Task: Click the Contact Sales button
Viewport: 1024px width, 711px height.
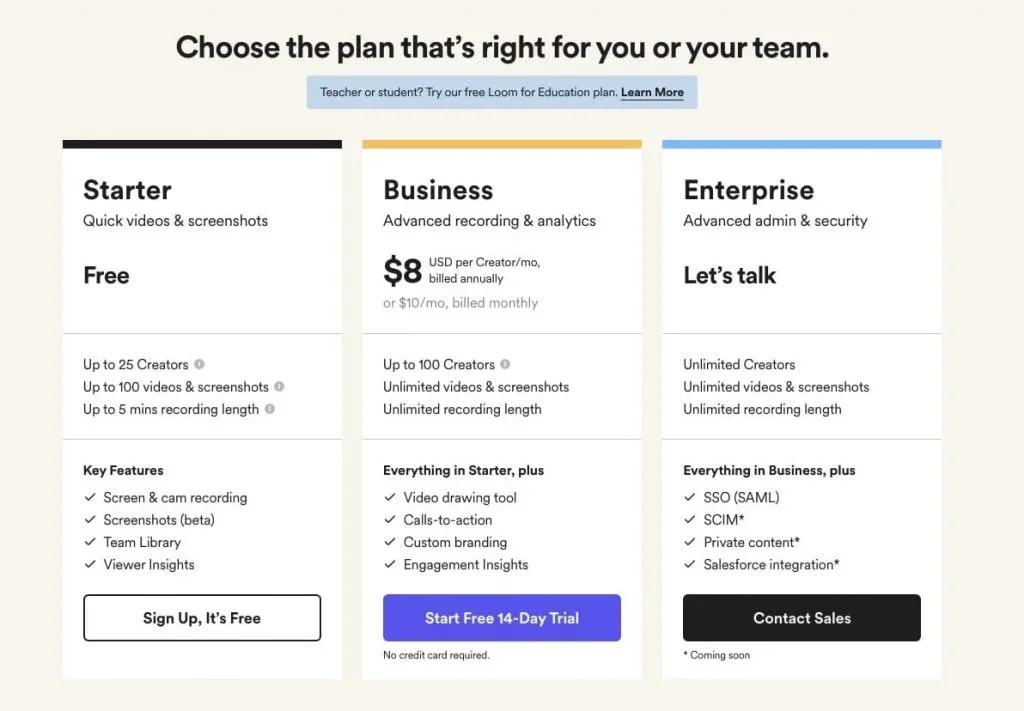Action: click(x=801, y=618)
